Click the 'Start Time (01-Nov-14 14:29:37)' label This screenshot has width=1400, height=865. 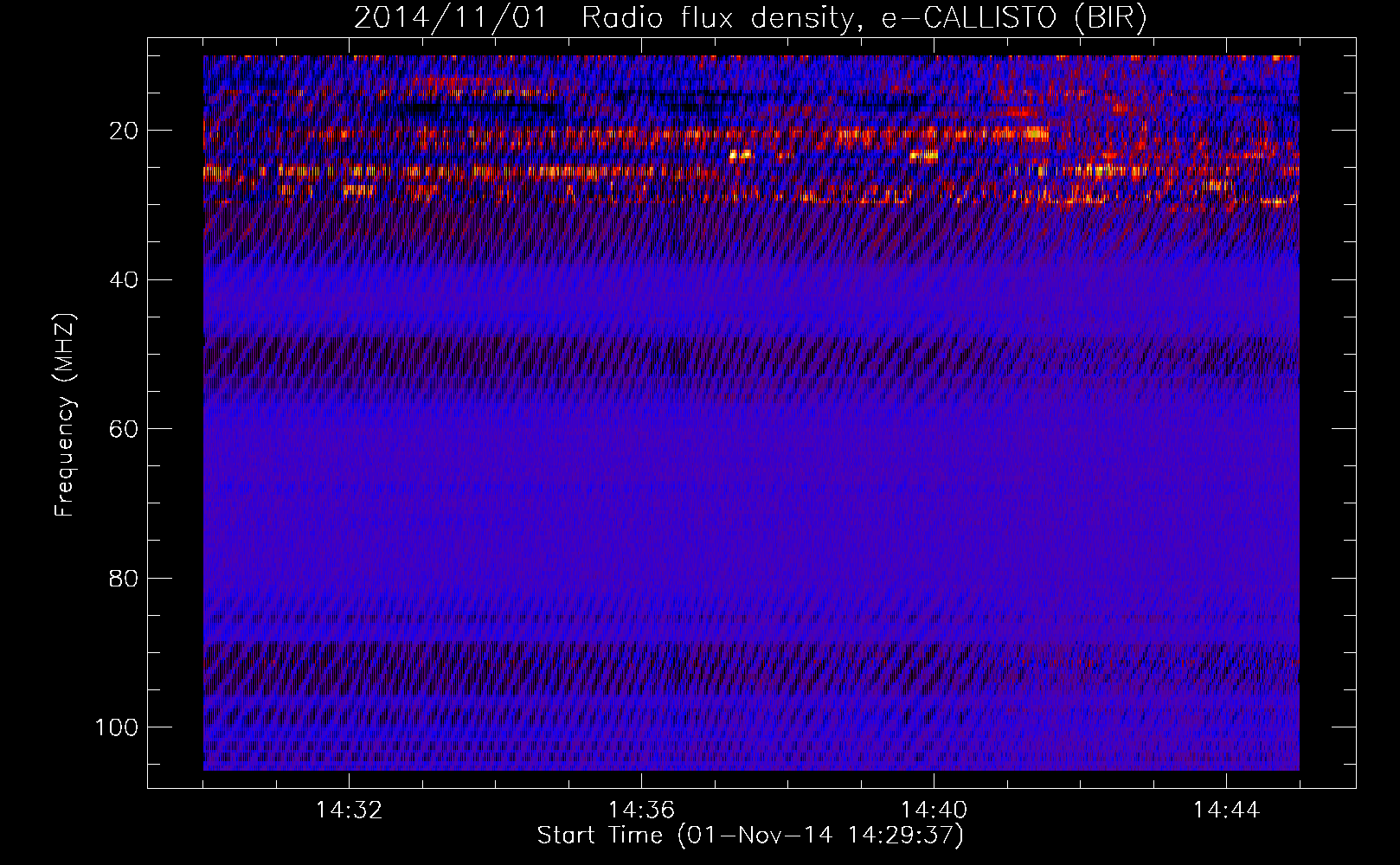click(750, 836)
